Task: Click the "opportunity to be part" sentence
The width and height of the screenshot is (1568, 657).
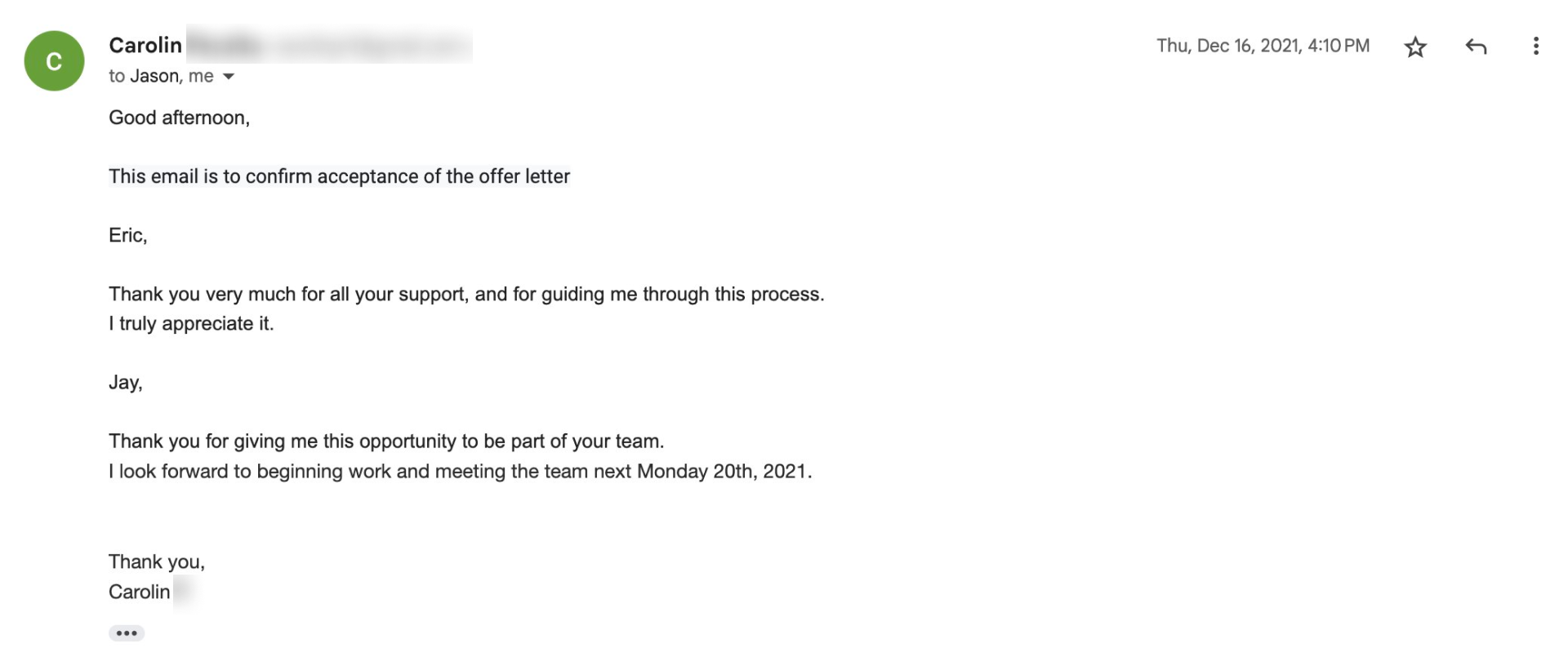Action: [x=386, y=441]
